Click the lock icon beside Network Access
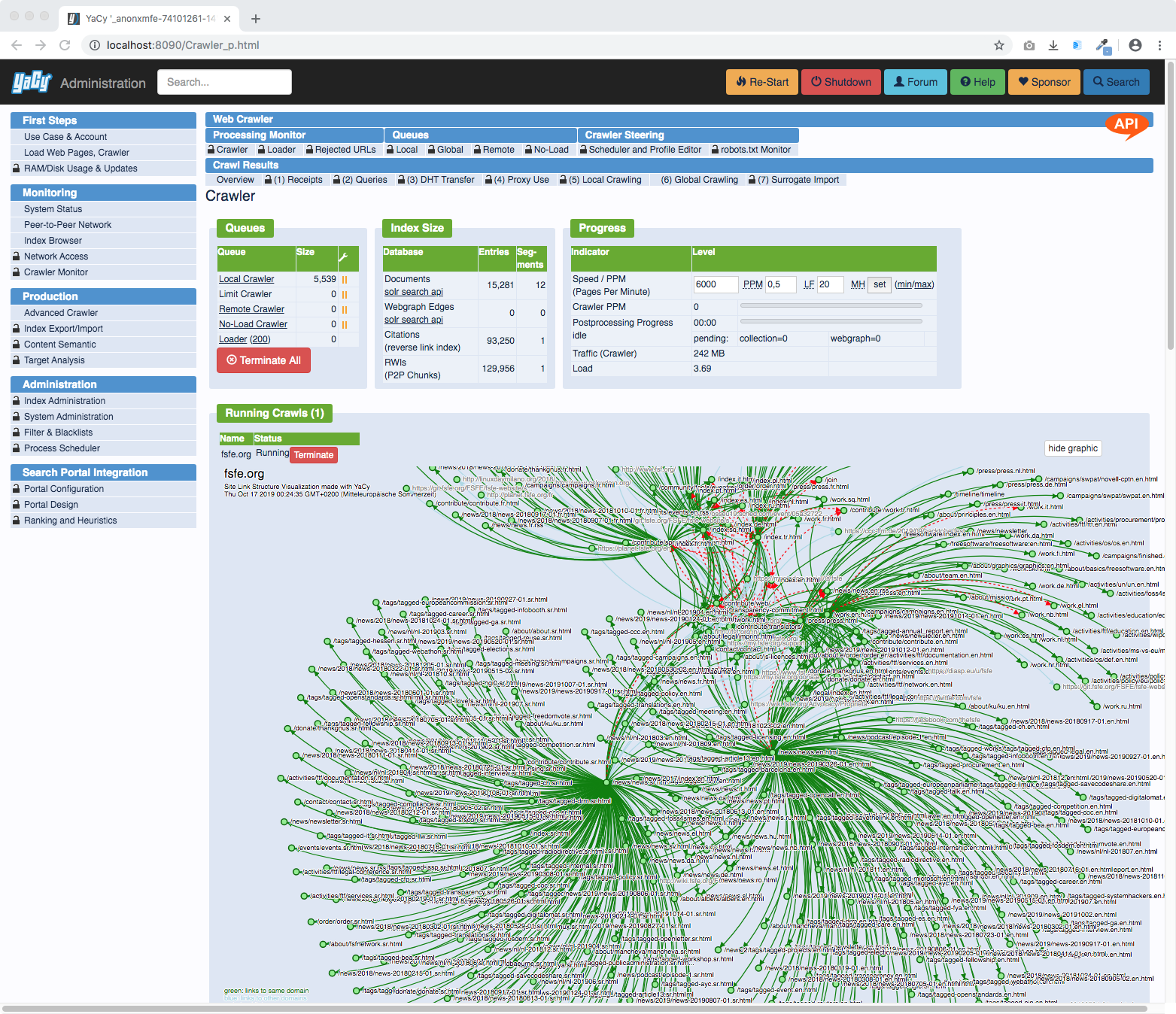Screen dimensions: 1176x1014 17,257
